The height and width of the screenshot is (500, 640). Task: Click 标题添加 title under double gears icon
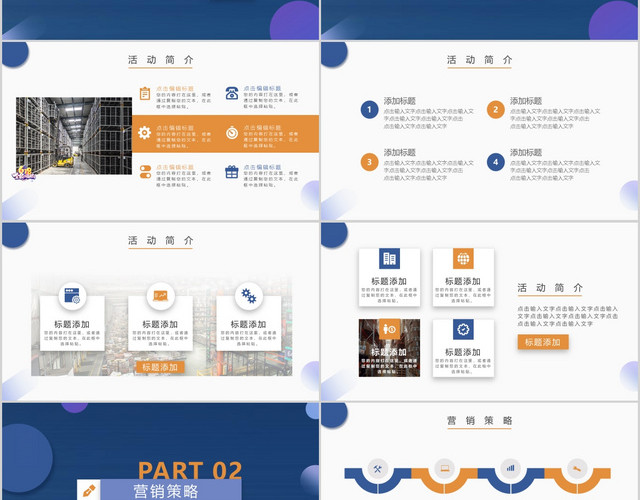tap(249, 324)
